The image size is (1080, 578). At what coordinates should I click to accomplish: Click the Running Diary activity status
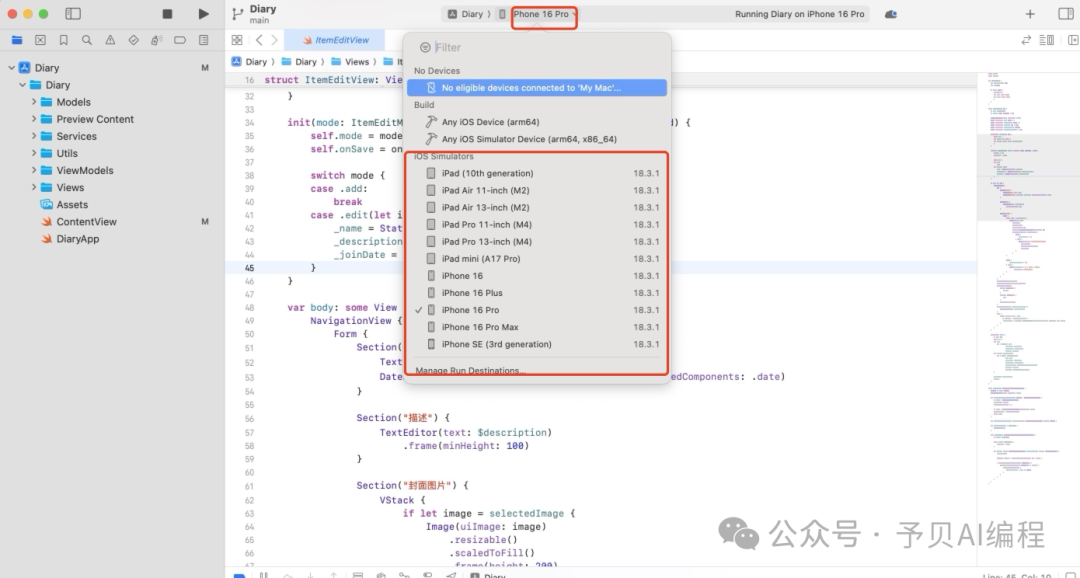pos(799,14)
